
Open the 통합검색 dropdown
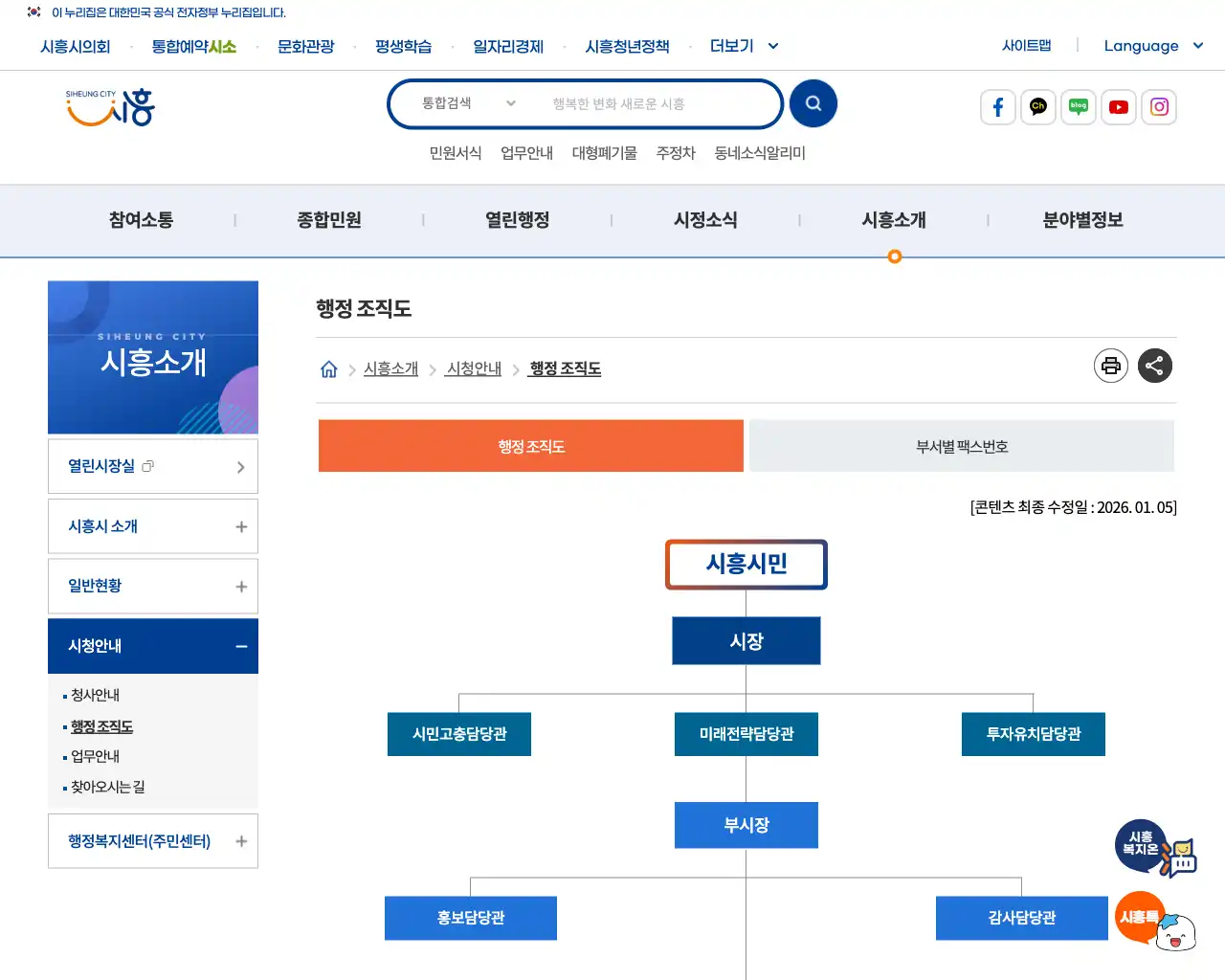coord(469,103)
